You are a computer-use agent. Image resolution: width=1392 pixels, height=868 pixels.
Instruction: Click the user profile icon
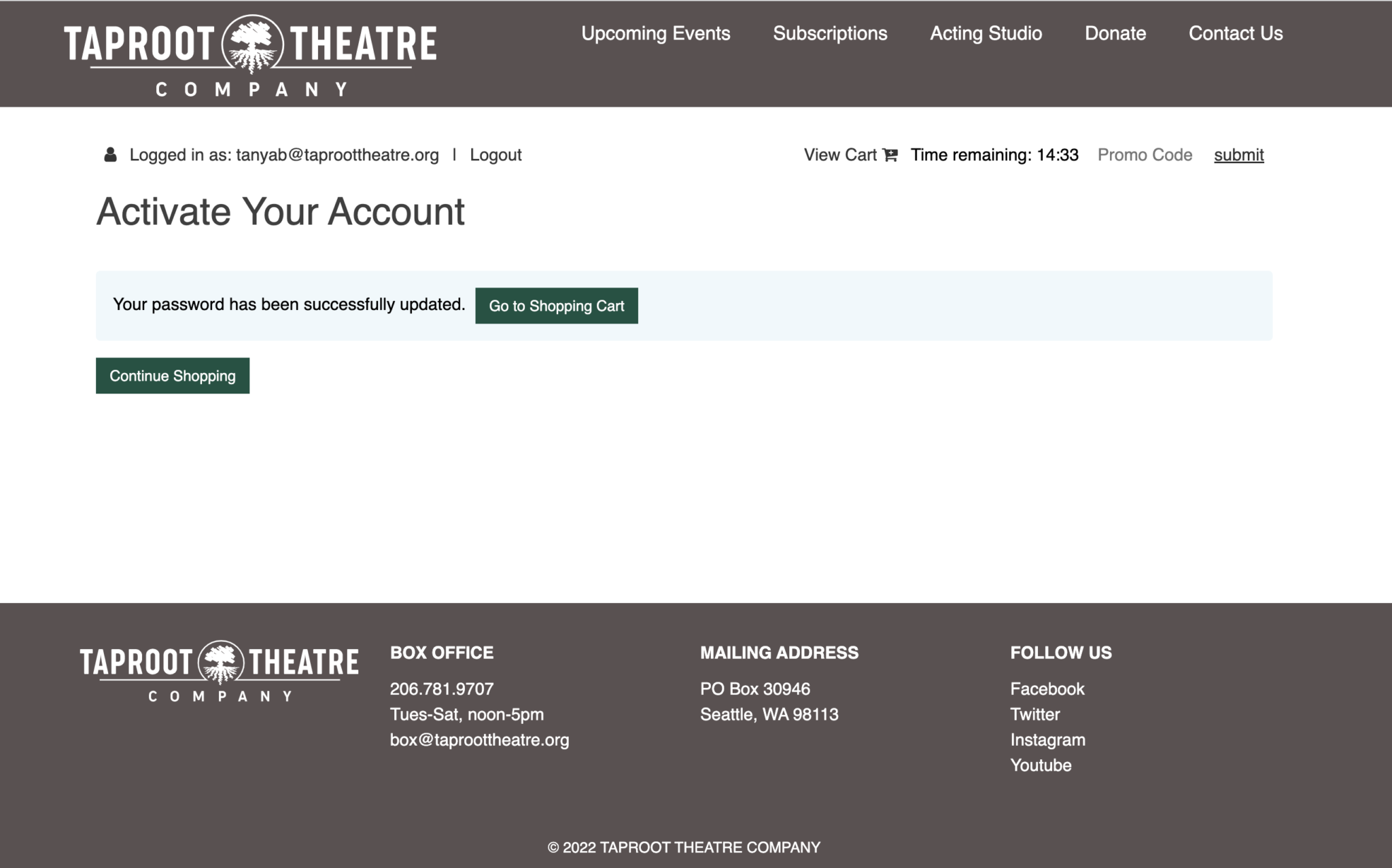[110, 155]
